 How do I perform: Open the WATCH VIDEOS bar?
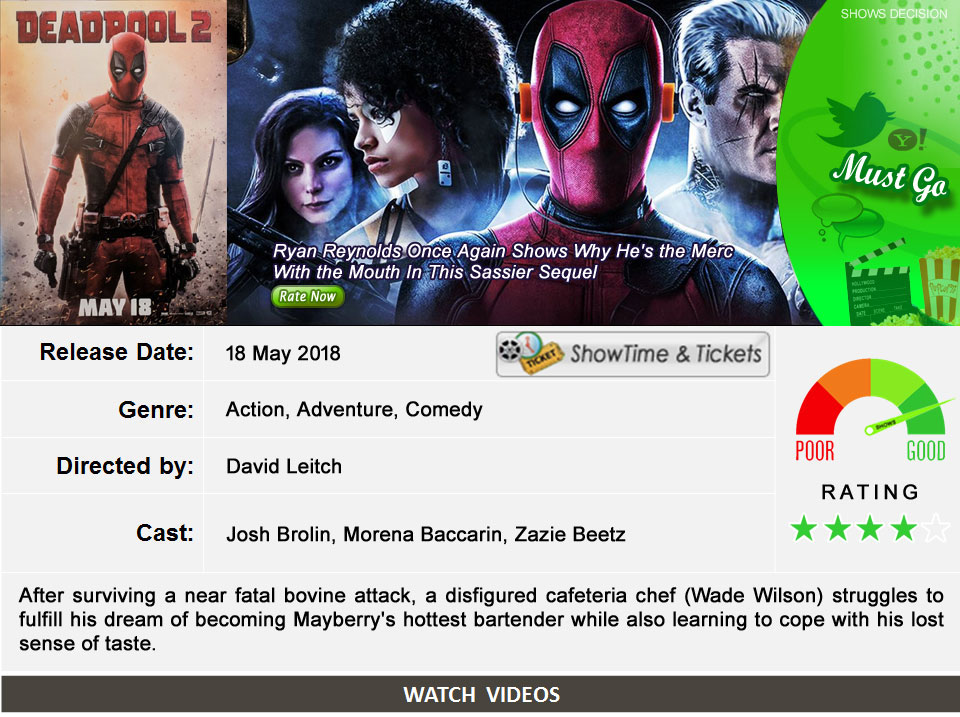click(x=481, y=694)
